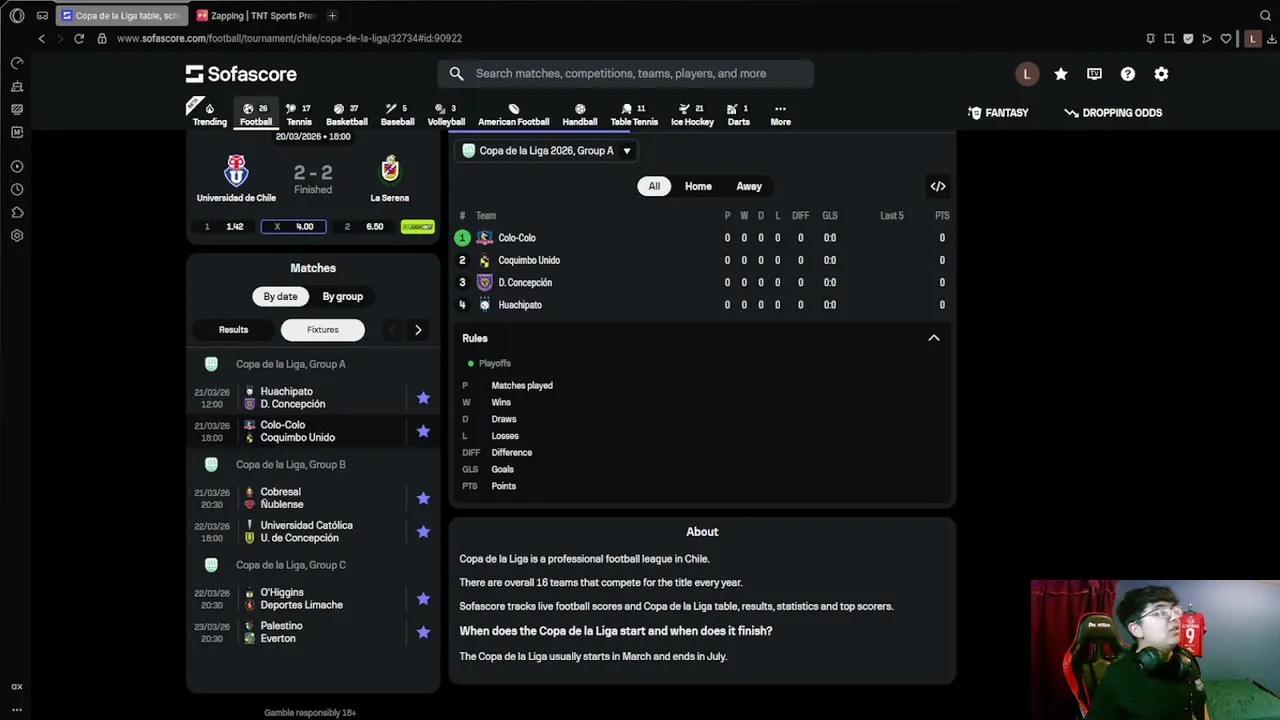Image resolution: width=1280 pixels, height=720 pixels.
Task: Open extensions cube icon in sidebar
Action: [x=17, y=212]
